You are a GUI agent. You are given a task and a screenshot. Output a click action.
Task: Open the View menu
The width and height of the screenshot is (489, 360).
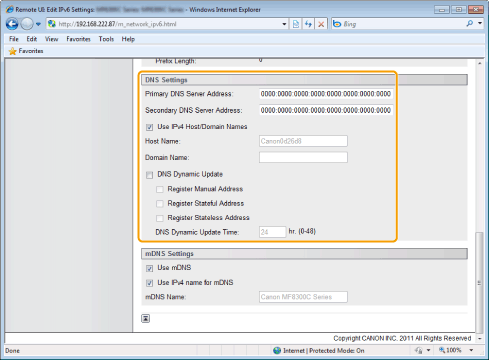[x=52, y=39]
